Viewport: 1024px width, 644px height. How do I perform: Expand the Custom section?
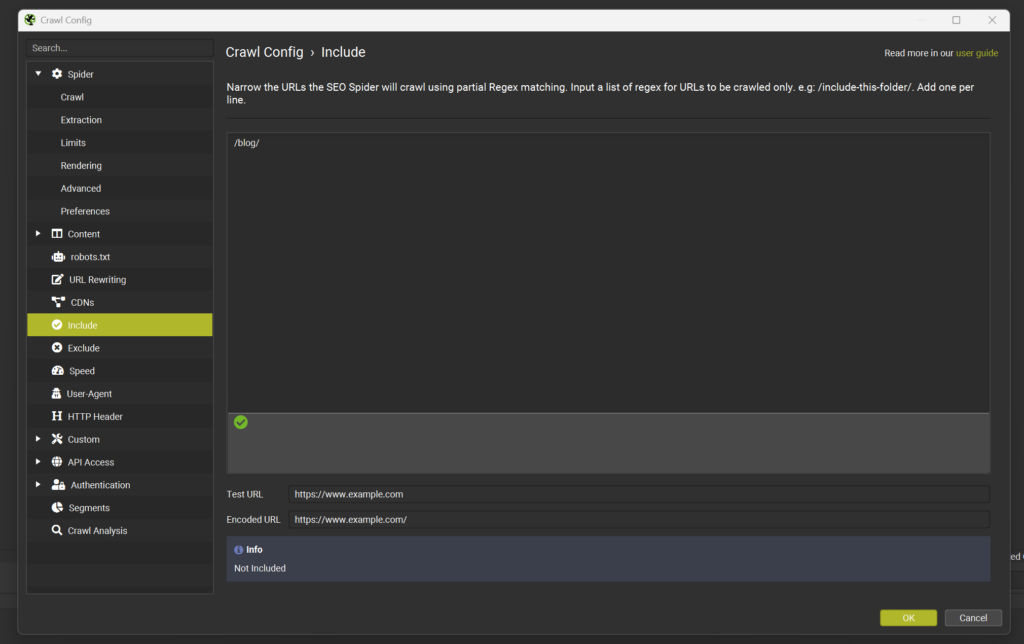click(x=38, y=439)
